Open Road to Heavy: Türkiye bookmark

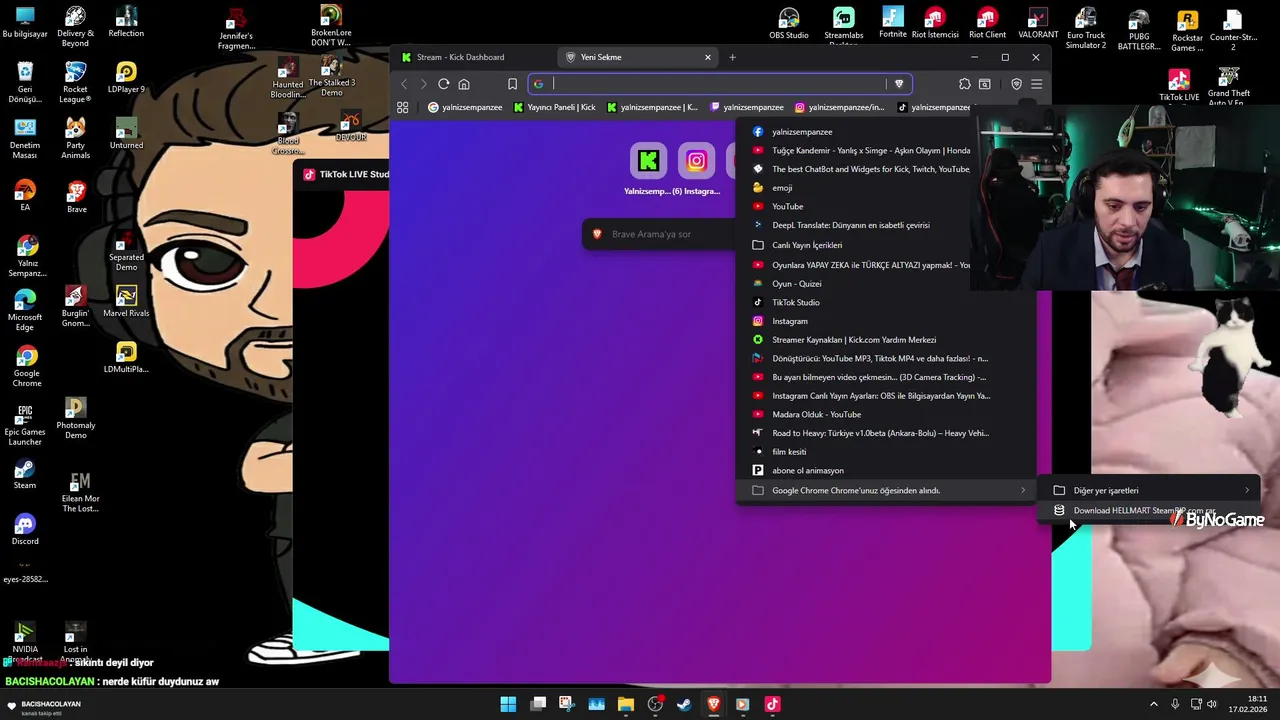pyautogui.click(x=885, y=433)
